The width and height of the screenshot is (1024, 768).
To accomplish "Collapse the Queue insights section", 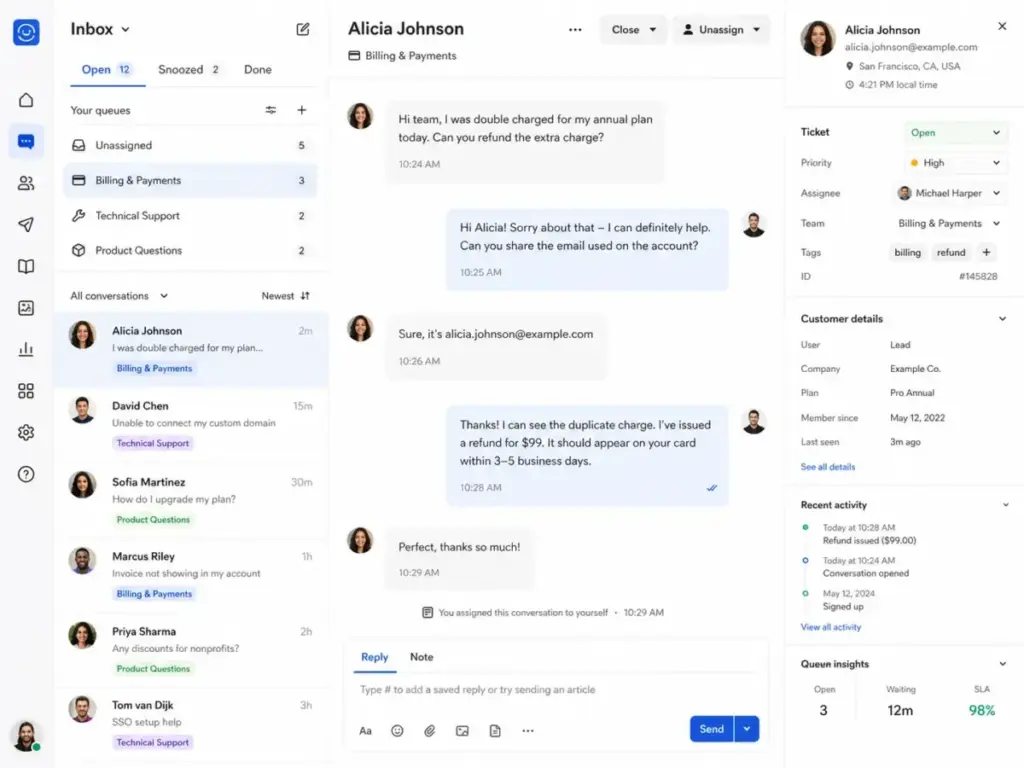I will click(x=1002, y=664).
